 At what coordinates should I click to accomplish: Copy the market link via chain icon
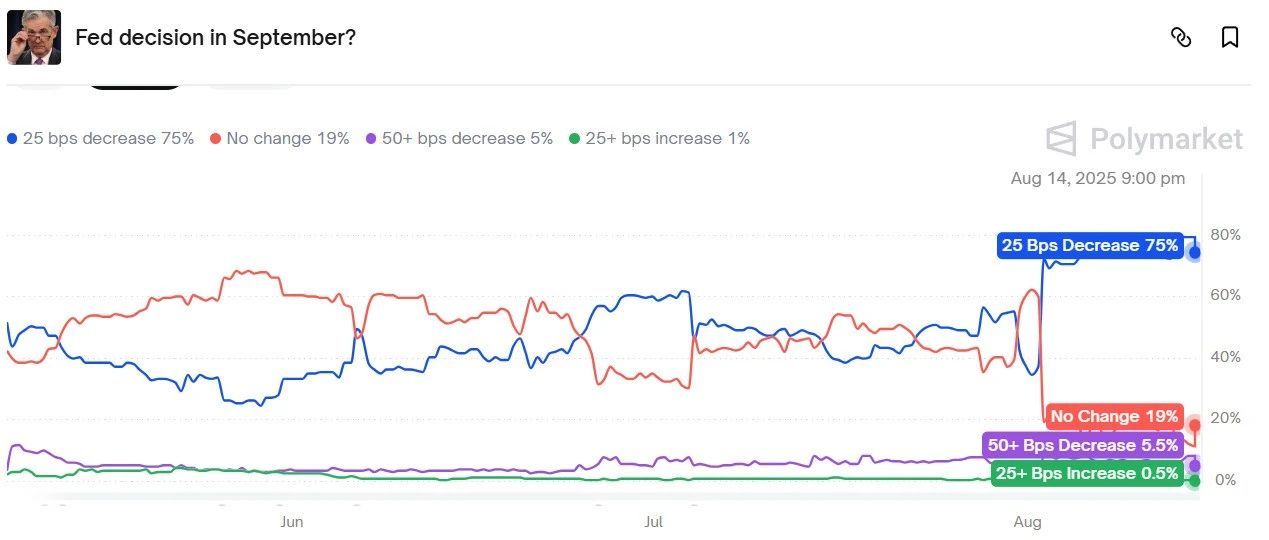pos(1181,38)
